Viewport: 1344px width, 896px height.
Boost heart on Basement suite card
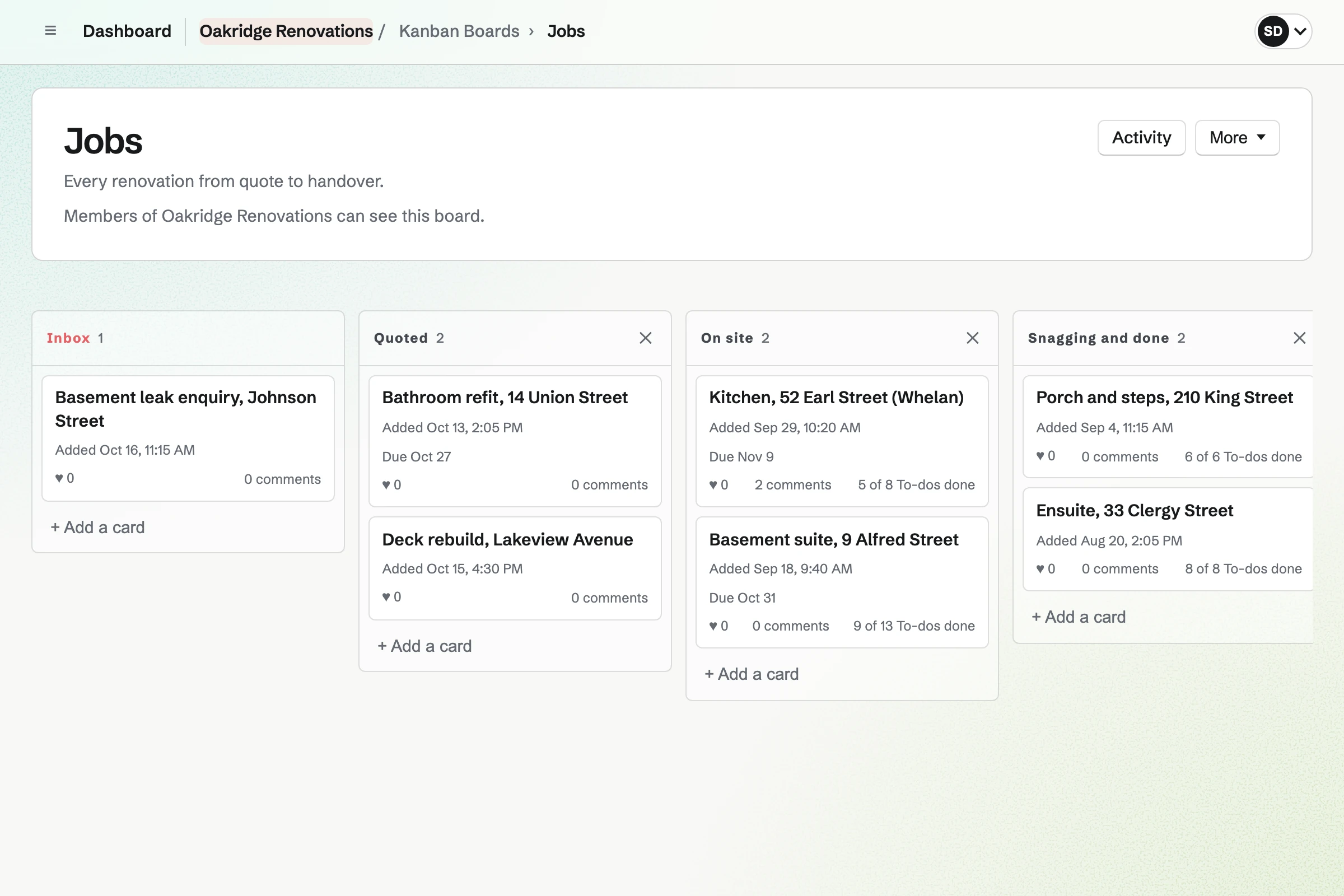point(718,626)
